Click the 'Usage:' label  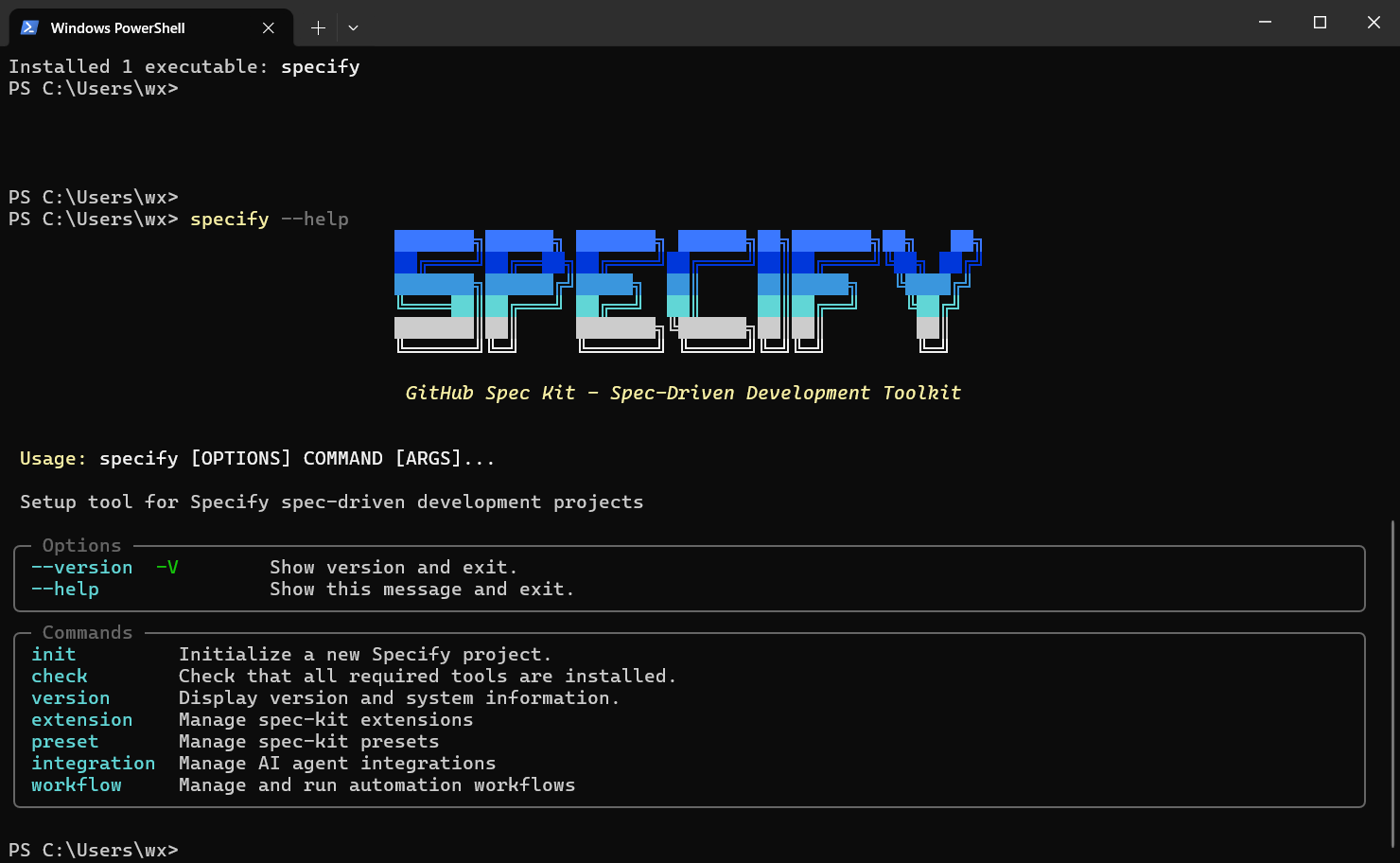53,458
